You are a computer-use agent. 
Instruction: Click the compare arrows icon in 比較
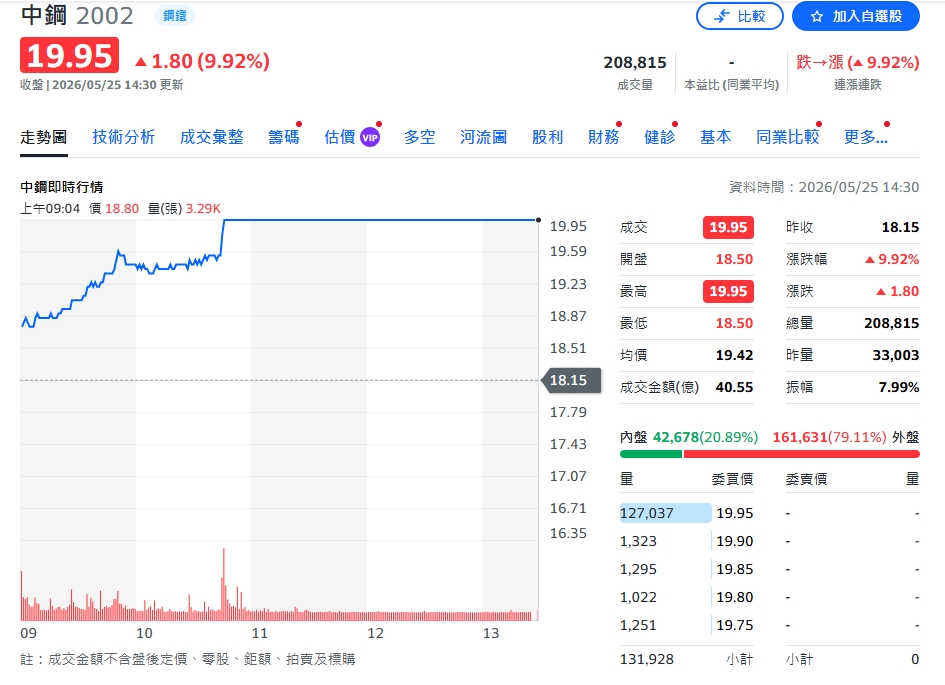[x=722, y=17]
